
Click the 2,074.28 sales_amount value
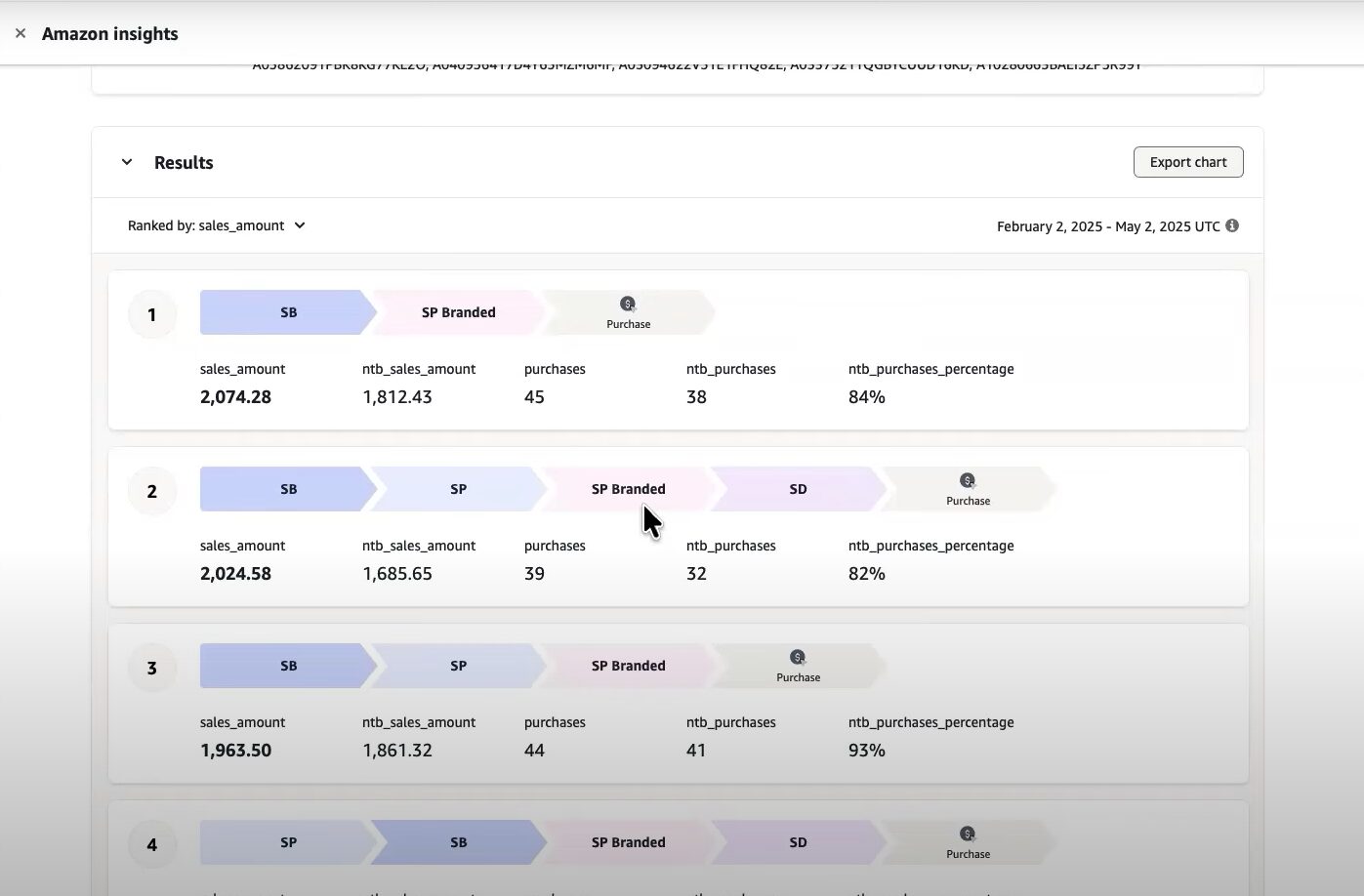pyautogui.click(x=235, y=397)
